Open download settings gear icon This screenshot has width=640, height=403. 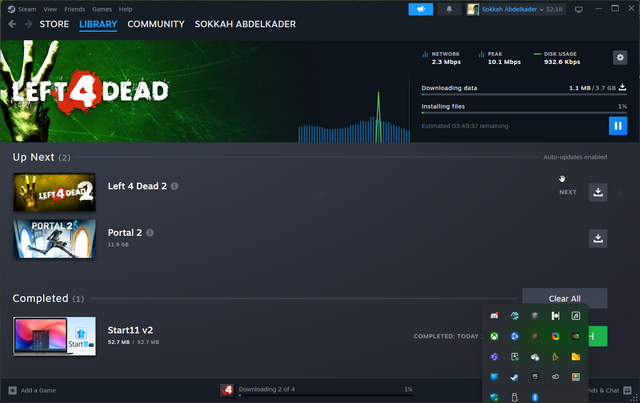tap(620, 58)
